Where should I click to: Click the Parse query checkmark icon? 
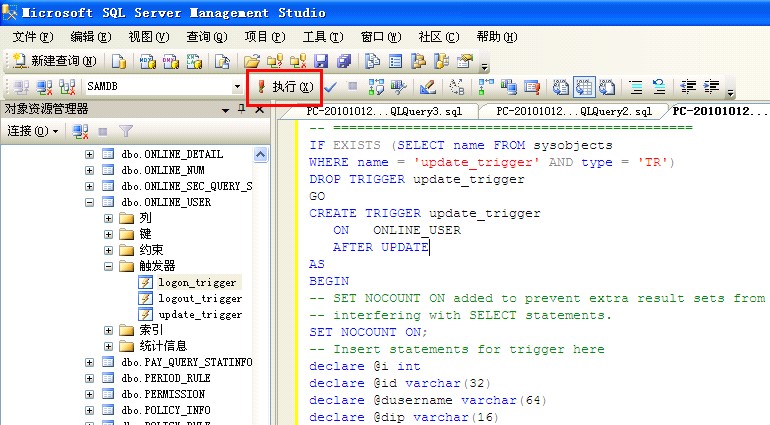pos(330,87)
